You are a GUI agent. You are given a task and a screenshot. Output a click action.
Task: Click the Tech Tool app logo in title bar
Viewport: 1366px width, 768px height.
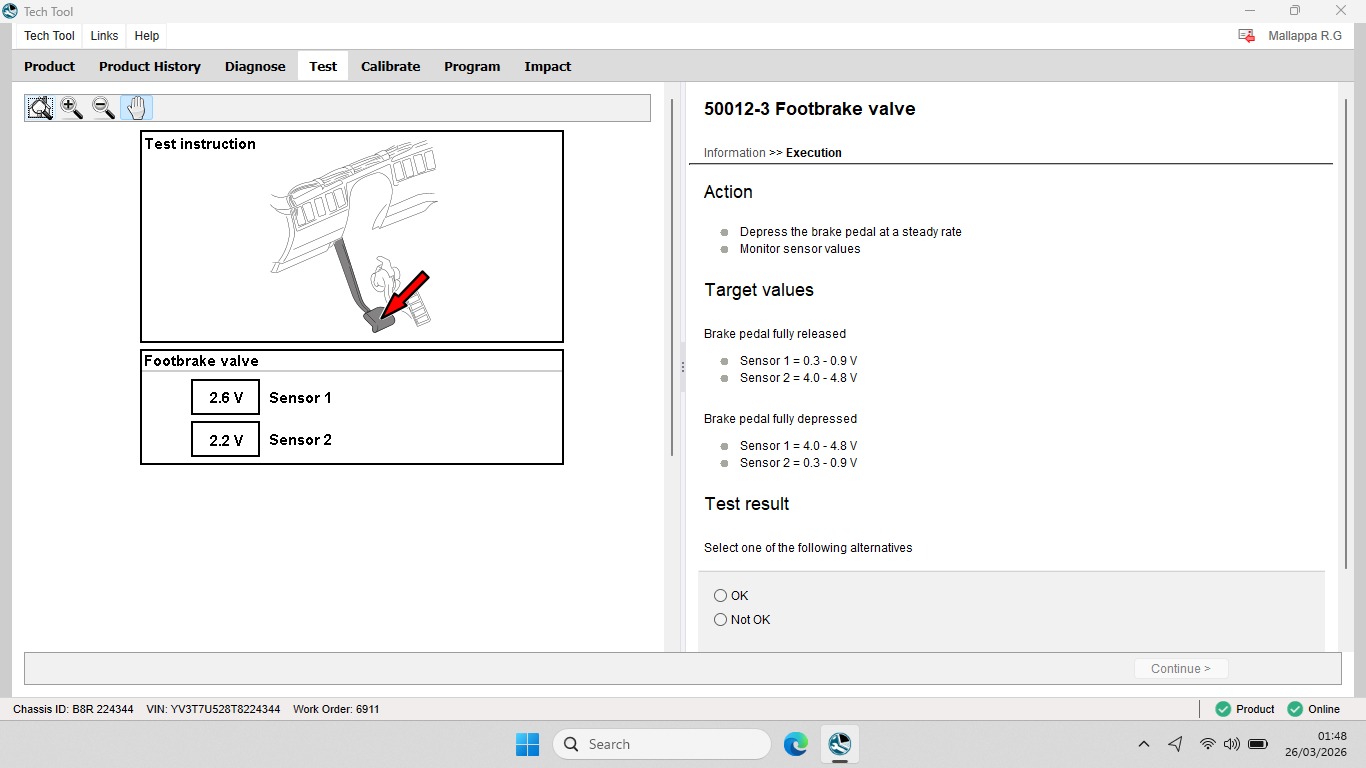(x=10, y=11)
